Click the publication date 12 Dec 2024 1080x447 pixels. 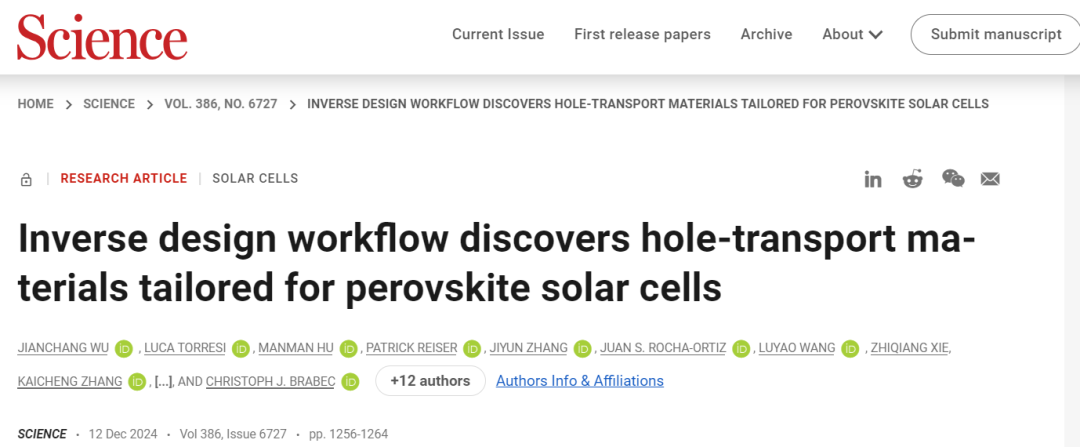click(x=123, y=434)
